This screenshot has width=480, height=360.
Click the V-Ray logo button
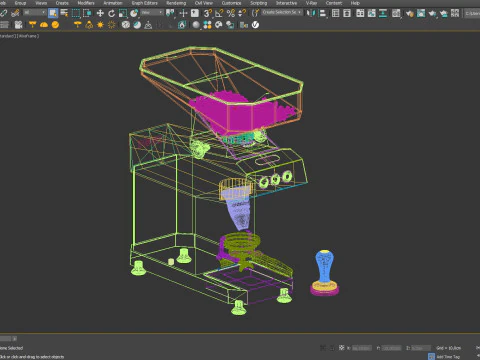(255, 25)
